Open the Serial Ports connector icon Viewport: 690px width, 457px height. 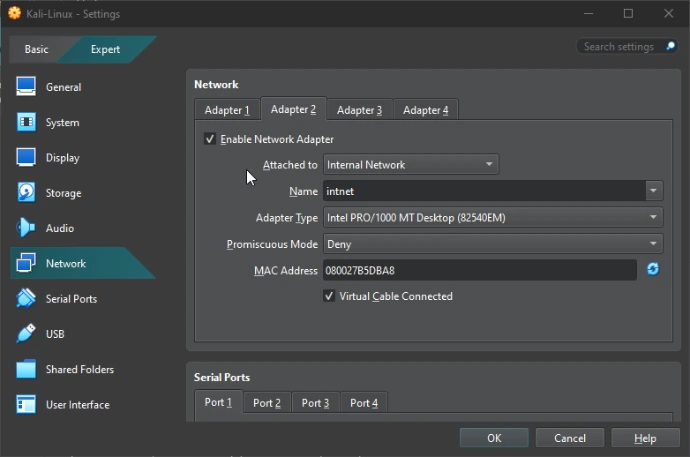[x=26, y=298]
